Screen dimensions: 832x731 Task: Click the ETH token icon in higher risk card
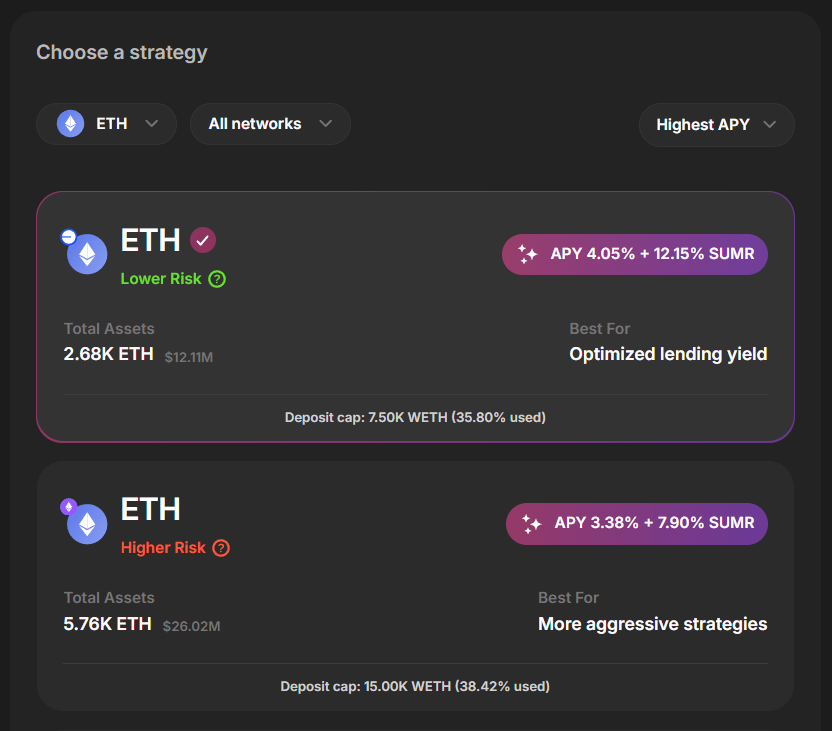tap(87, 524)
